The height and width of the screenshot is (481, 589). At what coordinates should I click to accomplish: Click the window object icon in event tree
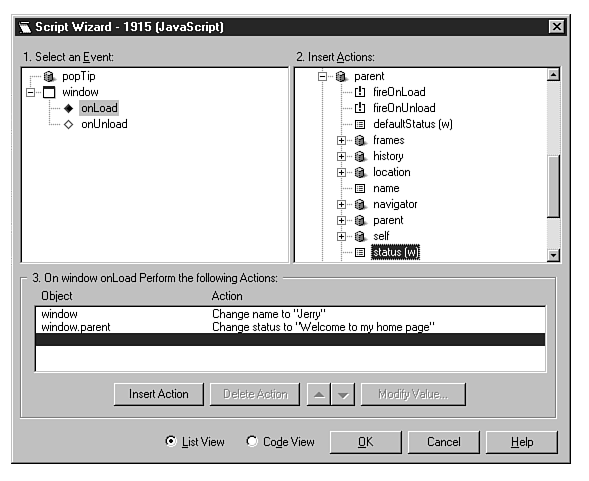click(49, 92)
